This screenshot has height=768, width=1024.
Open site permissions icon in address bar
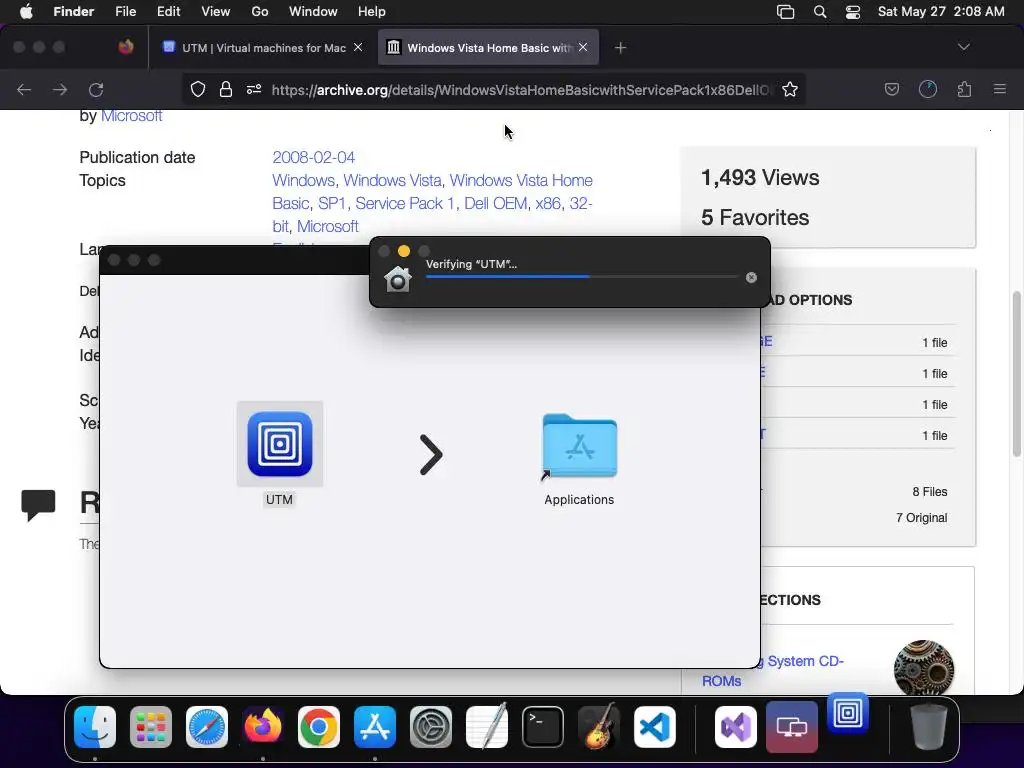[x=254, y=89]
